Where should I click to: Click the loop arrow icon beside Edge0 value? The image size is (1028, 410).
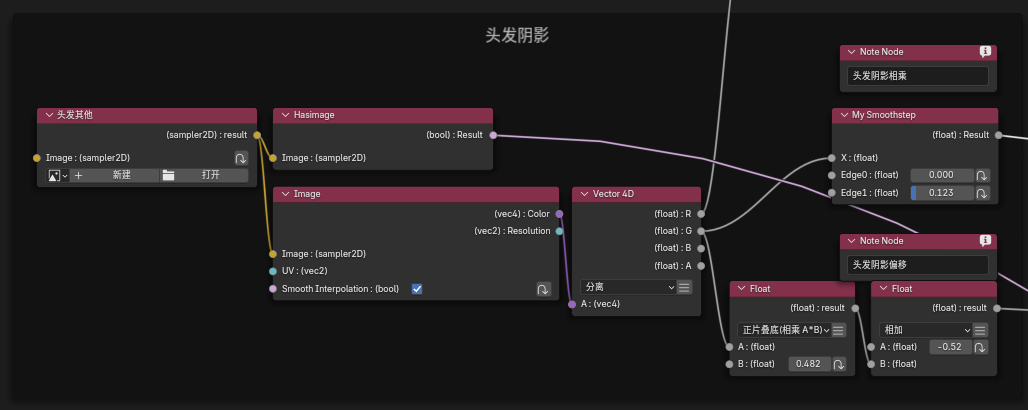coord(982,175)
